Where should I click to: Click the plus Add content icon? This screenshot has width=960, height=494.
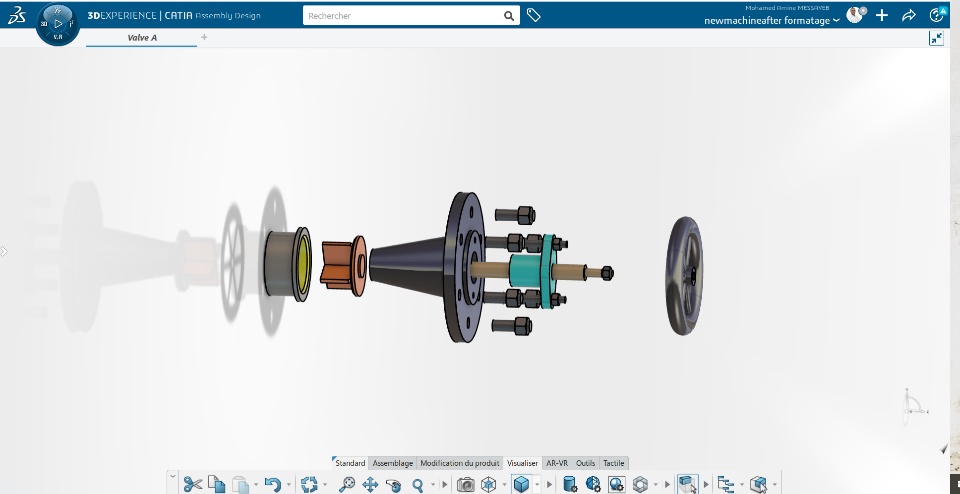(x=882, y=15)
